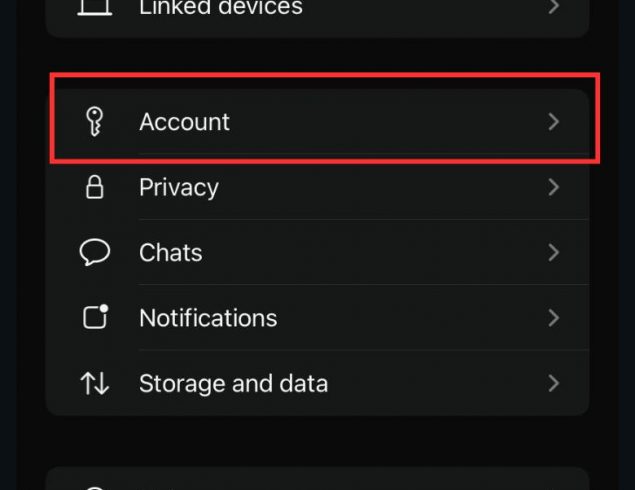Select the Privacy menu label

click(x=178, y=187)
